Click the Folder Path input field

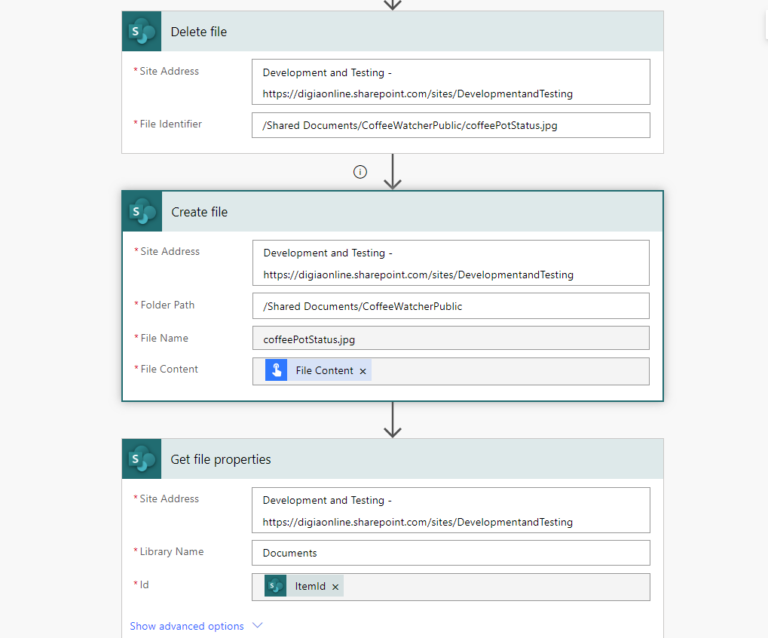point(451,306)
